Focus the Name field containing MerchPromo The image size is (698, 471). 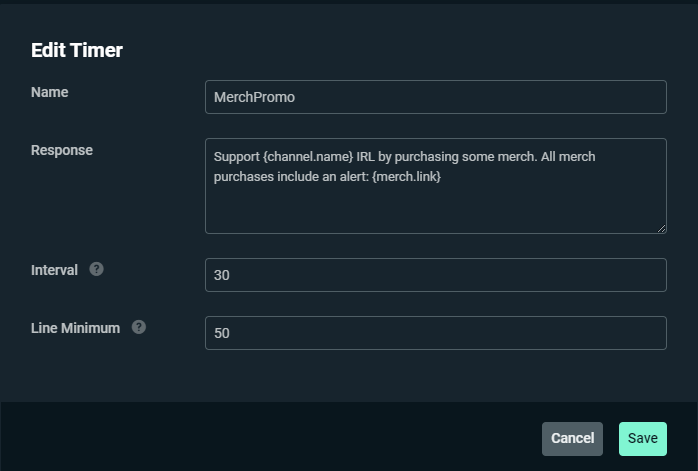[436, 97]
